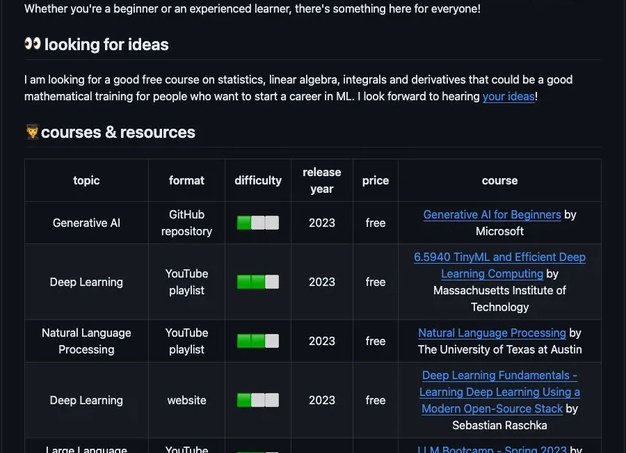Click the 'release year' column header
Image resolution: width=626 pixels, height=453 pixels.
coord(322,180)
